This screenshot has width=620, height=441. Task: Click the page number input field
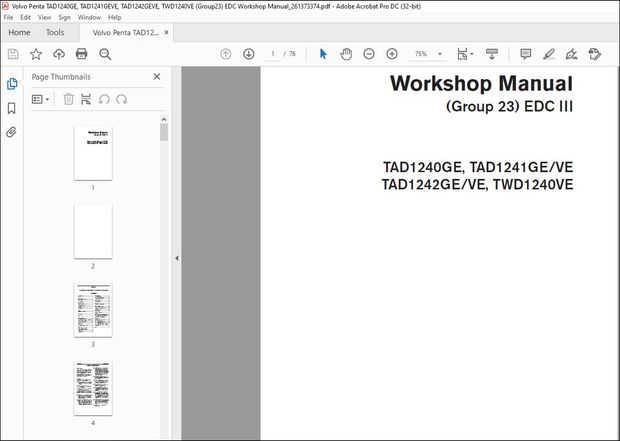273,54
